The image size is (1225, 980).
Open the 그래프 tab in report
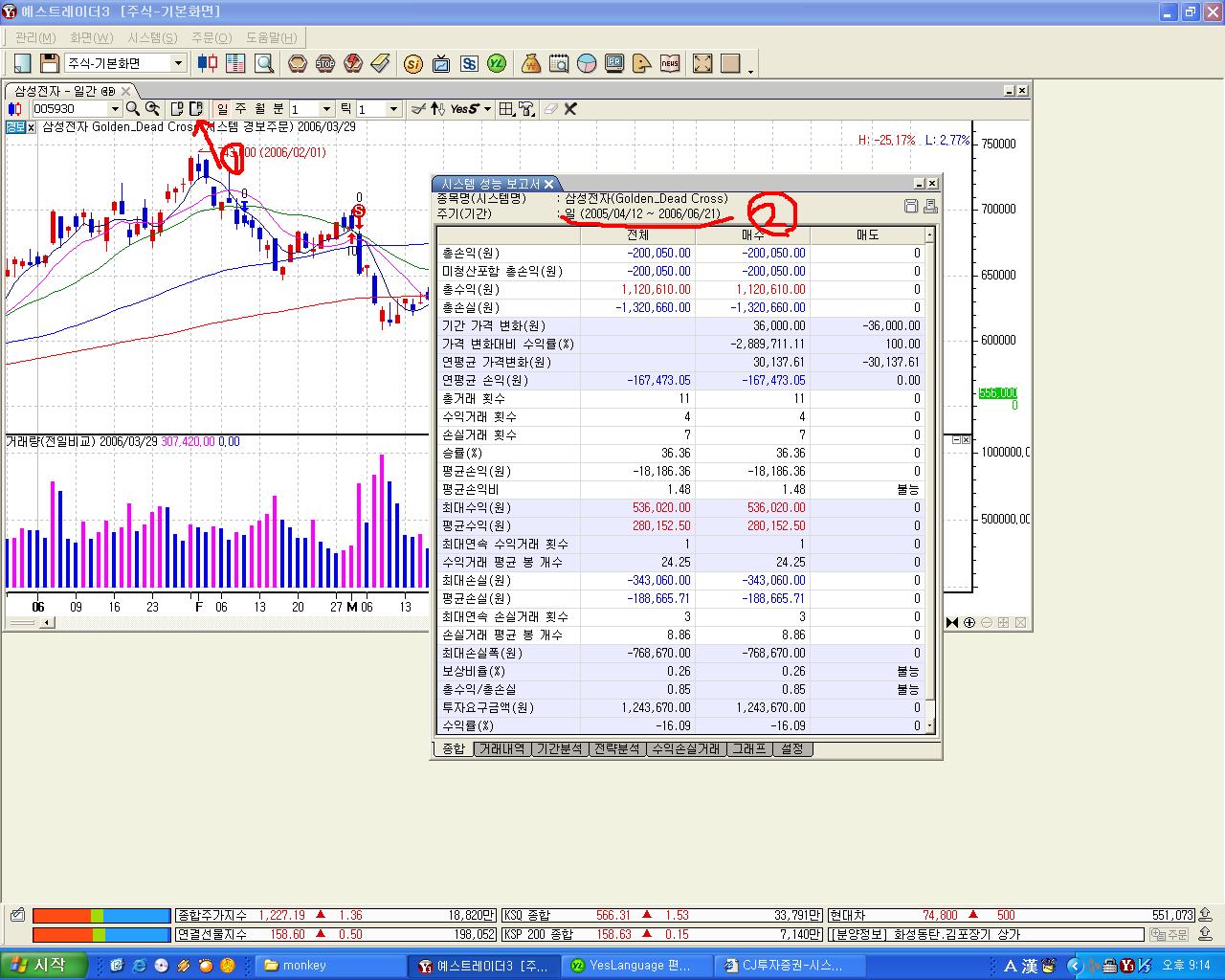click(x=749, y=749)
